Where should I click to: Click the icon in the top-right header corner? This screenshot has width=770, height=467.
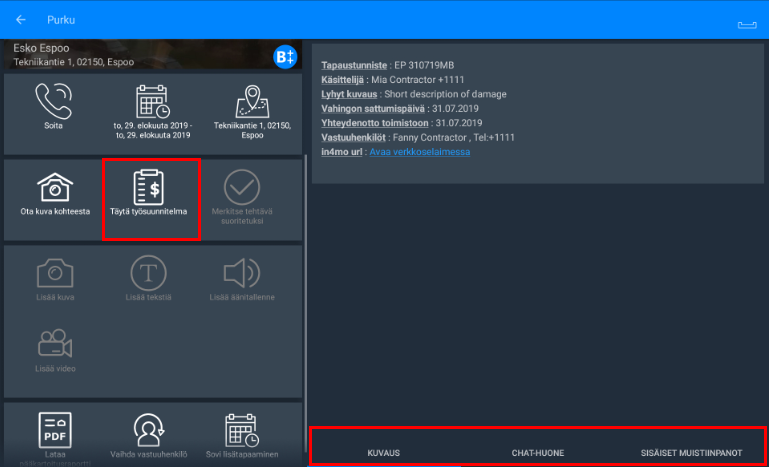pyautogui.click(x=746, y=22)
